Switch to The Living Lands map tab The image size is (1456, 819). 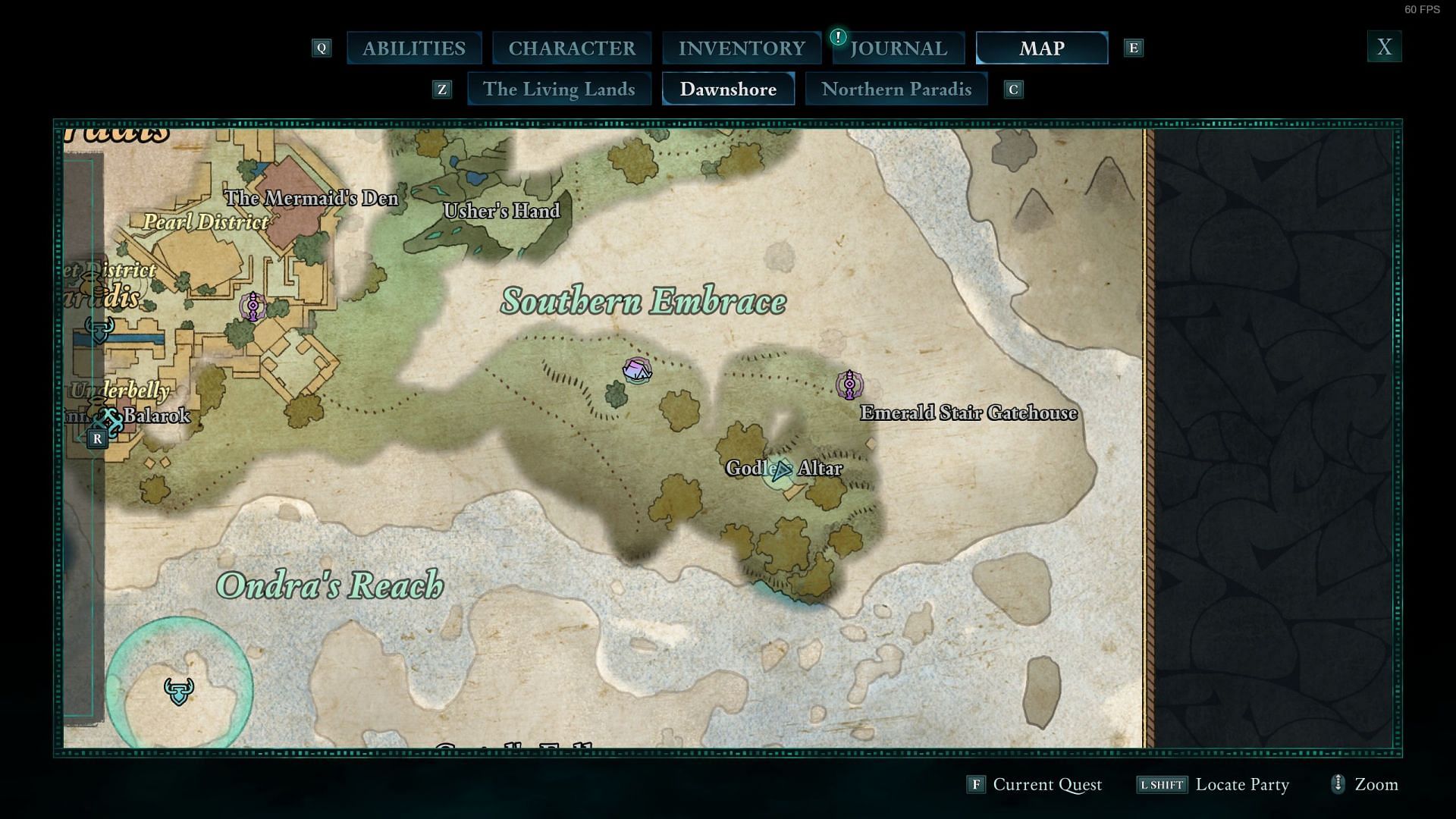pos(558,89)
